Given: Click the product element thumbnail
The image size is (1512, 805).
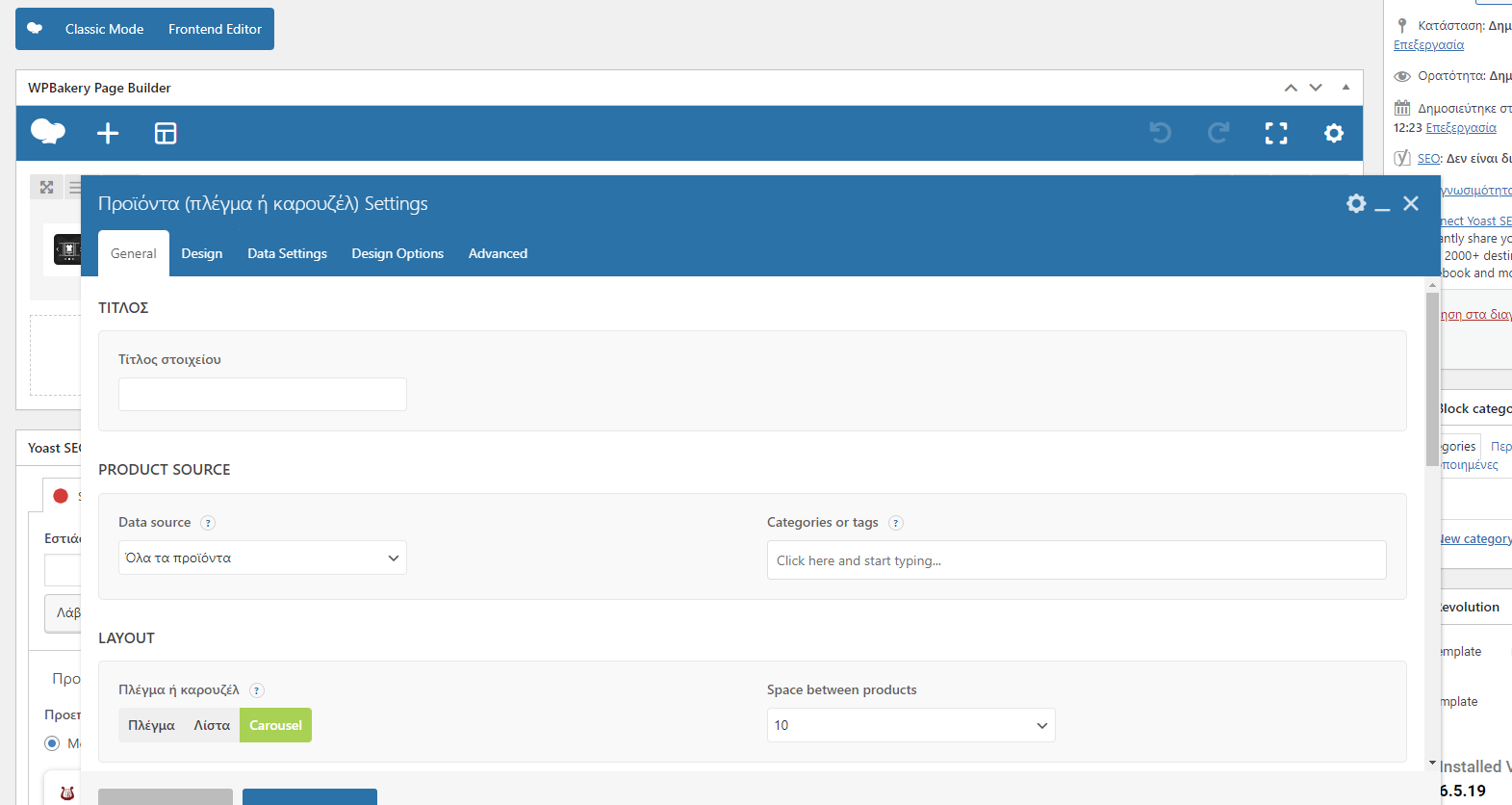Looking at the screenshot, I should tap(67, 249).
